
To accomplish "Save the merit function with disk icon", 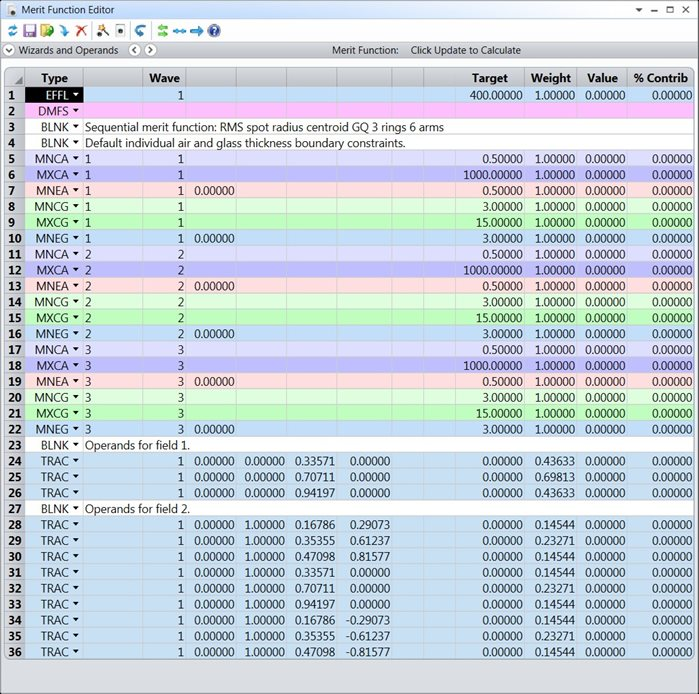I will click(30, 31).
